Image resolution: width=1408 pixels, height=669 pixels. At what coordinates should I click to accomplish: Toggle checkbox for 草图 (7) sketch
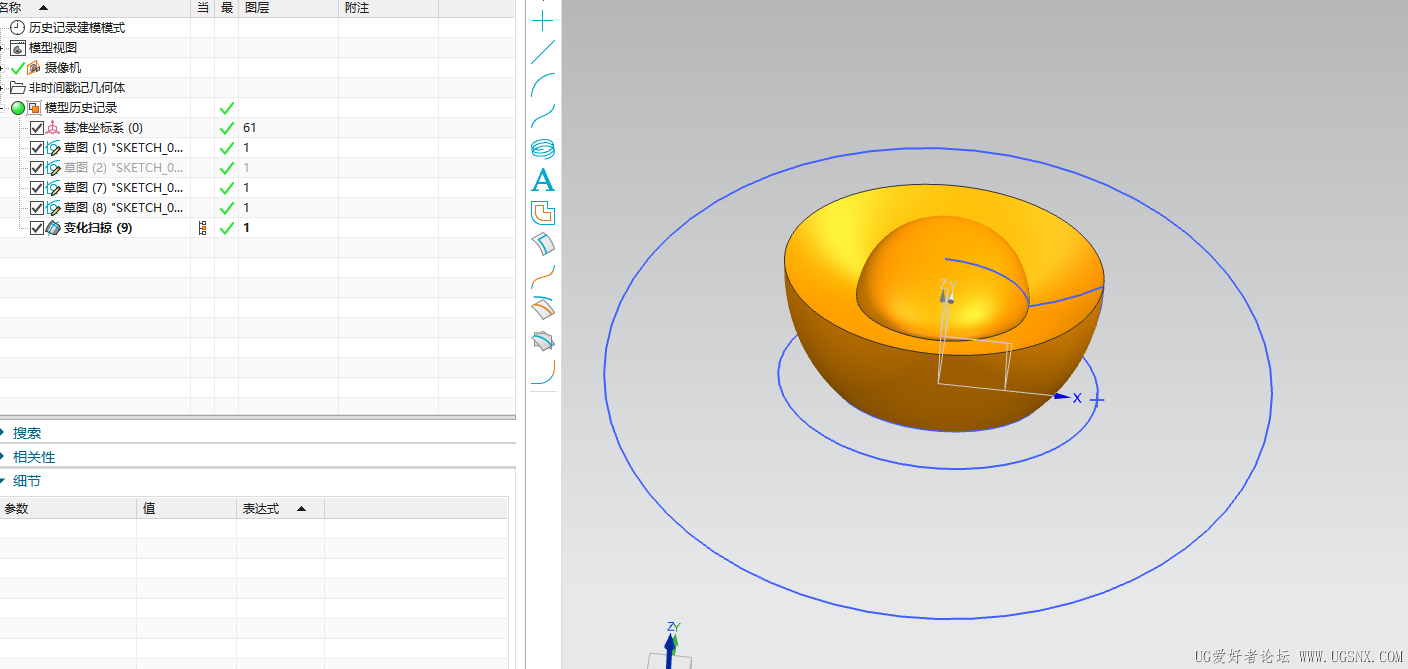pyautogui.click(x=37, y=188)
